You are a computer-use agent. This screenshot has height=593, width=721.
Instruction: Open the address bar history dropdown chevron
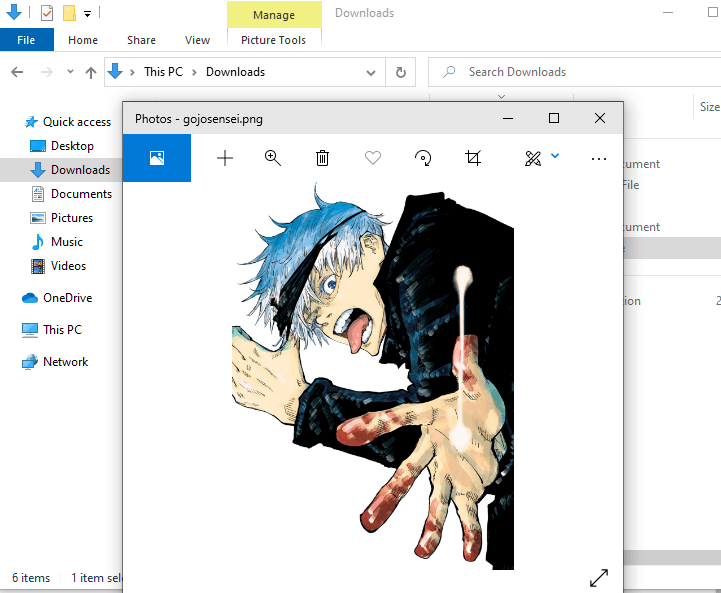[371, 72]
